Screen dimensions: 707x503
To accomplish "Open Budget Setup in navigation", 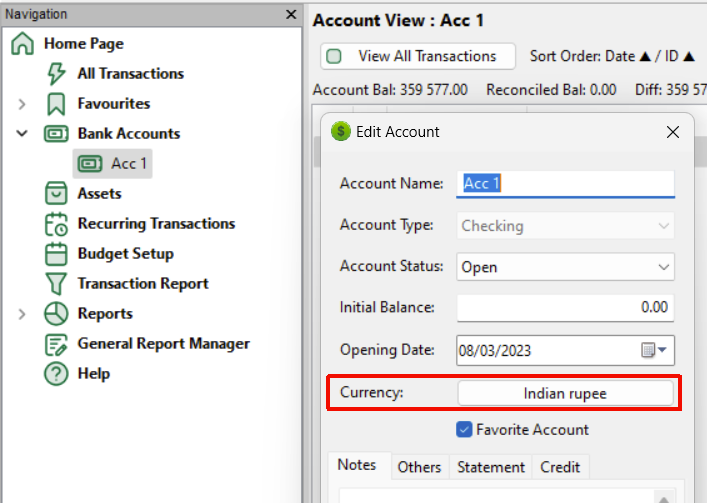I will click(126, 254).
